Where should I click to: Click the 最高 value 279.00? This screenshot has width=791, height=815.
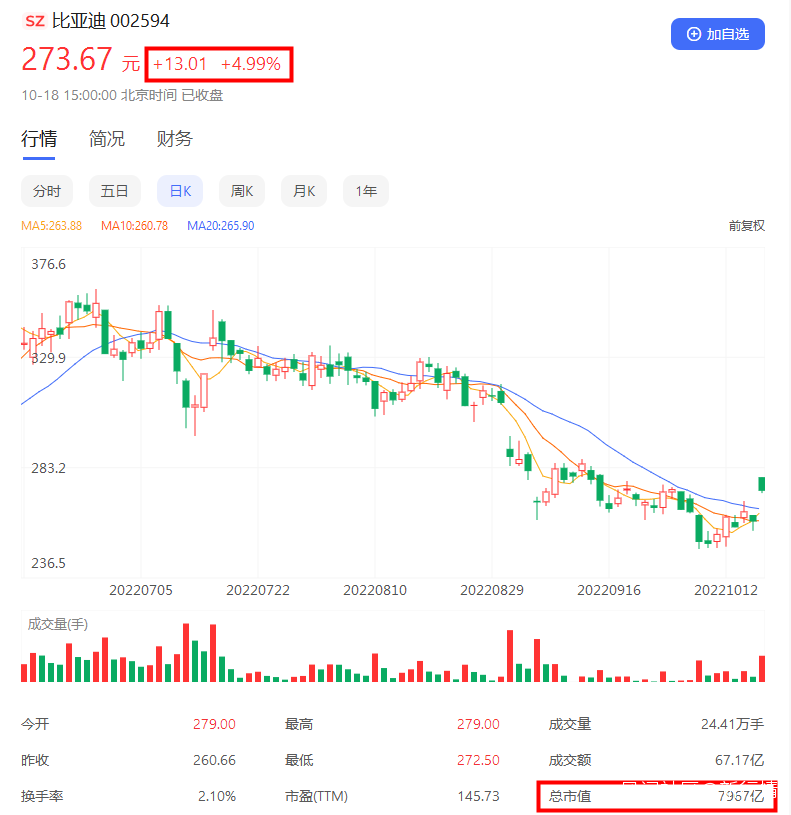[x=478, y=724]
